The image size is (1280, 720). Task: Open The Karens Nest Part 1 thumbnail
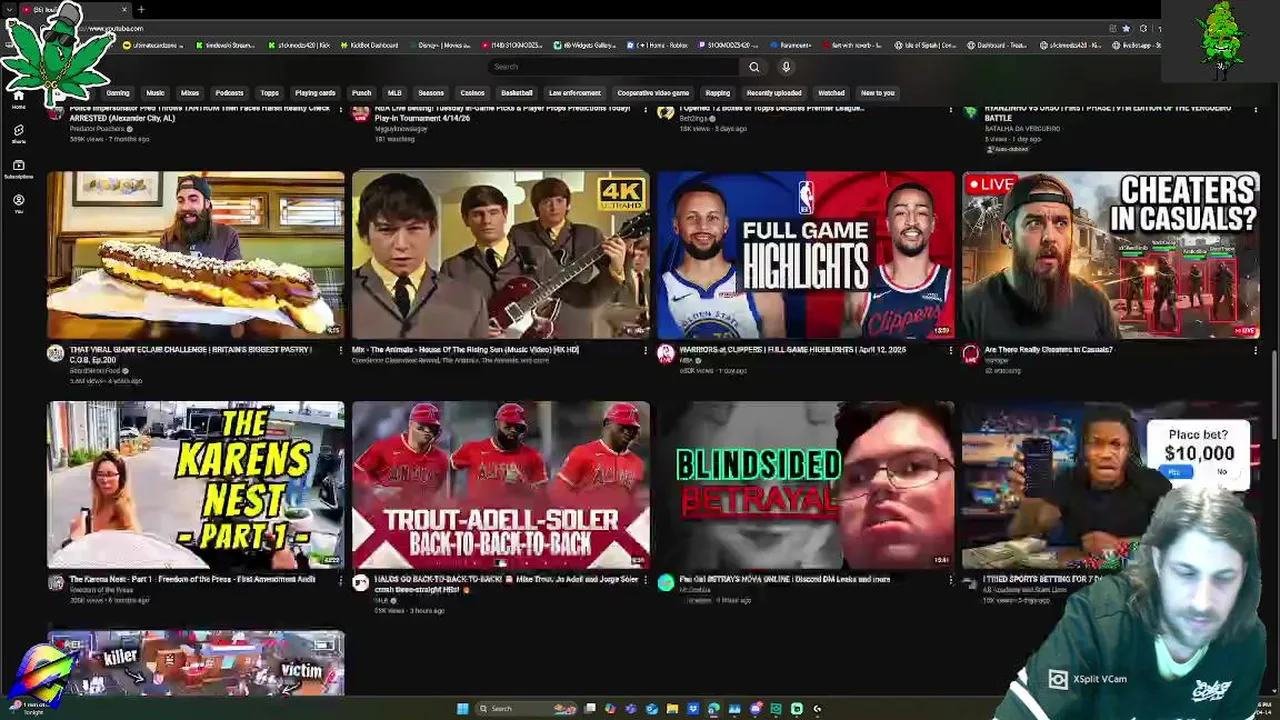[196, 485]
